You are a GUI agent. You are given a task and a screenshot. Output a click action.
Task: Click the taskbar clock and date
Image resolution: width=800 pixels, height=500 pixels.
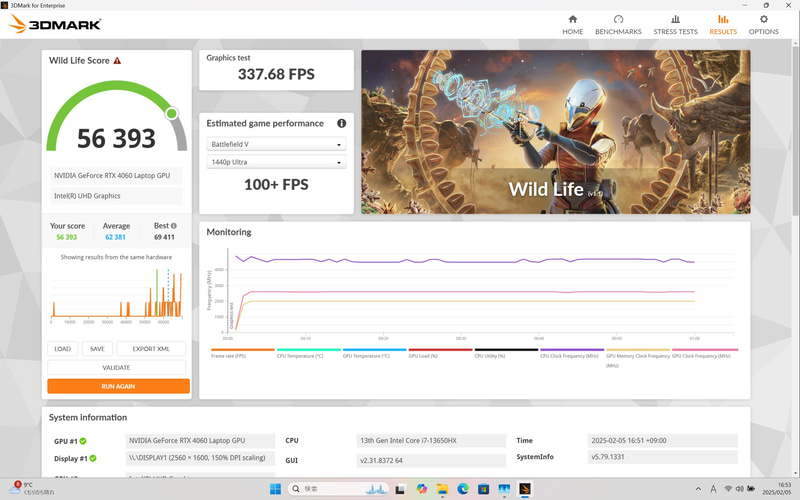(x=776, y=489)
